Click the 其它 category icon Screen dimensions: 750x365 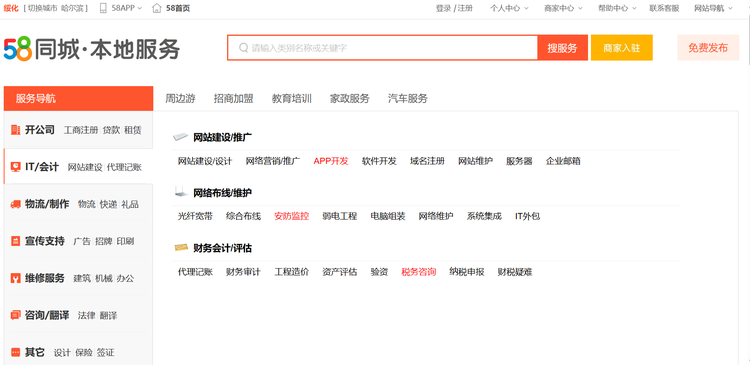pyautogui.click(x=15, y=353)
